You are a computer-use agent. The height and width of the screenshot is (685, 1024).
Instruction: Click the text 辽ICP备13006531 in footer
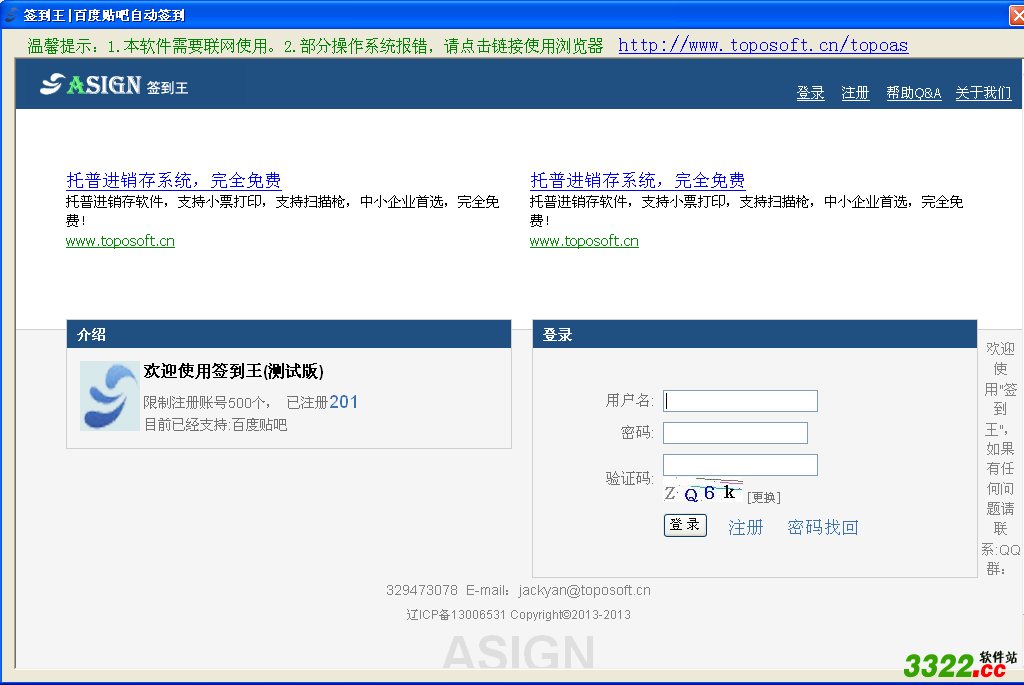click(x=456, y=614)
